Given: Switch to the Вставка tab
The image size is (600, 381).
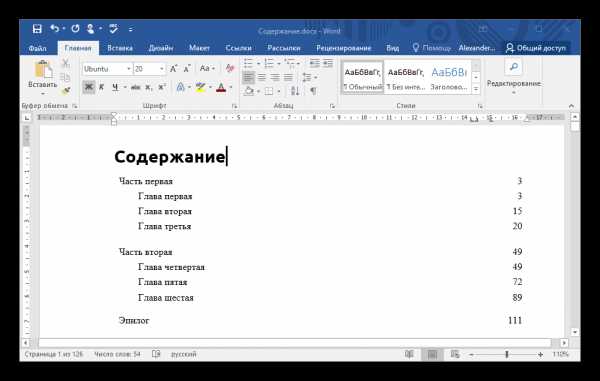Looking at the screenshot, I should pos(120,48).
